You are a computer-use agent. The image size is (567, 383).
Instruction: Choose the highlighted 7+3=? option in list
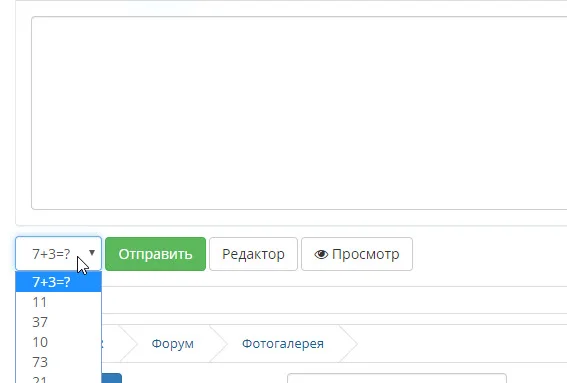59,282
